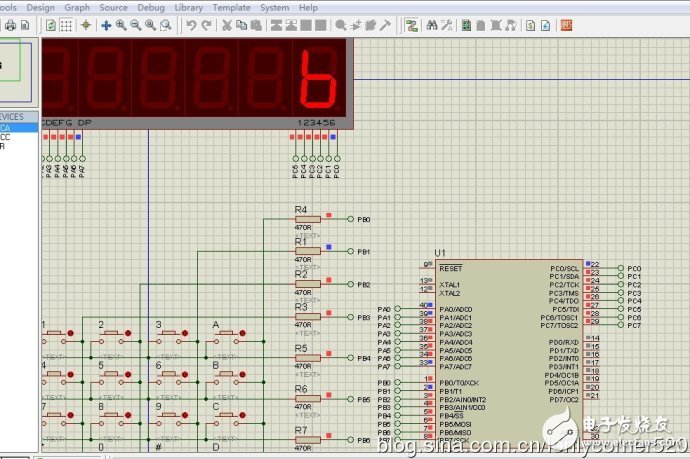Click the Packaging Tool icon
Viewport: 690px width, 459px height.
coord(371,26)
